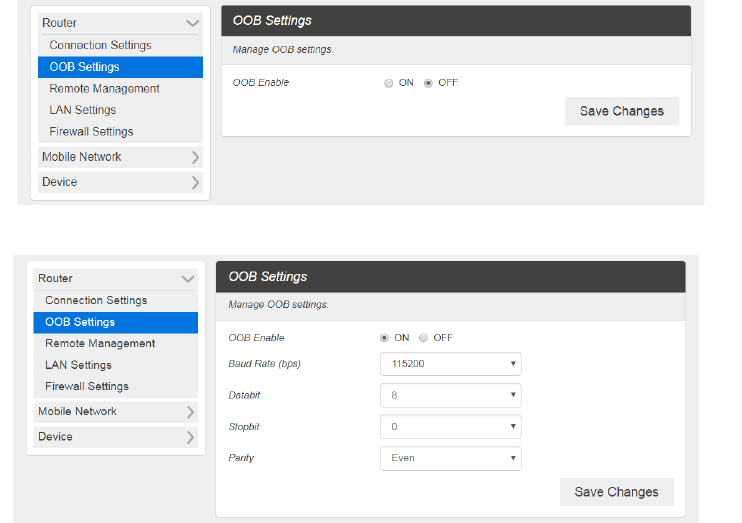This screenshot has width=742, height=523.
Task: Open LAN Settings in upper sidebar
Action: (x=83, y=110)
